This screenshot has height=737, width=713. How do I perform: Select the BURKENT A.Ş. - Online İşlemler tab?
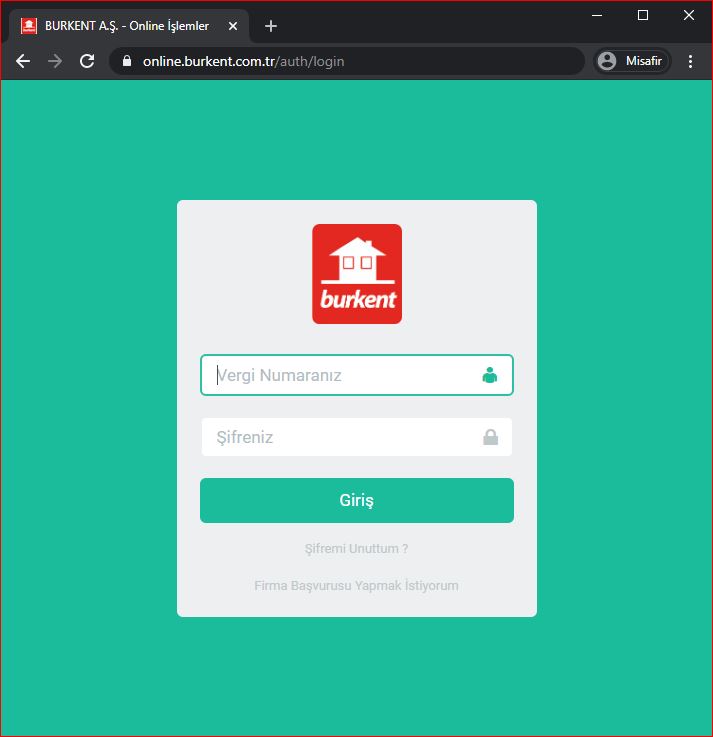[125, 26]
